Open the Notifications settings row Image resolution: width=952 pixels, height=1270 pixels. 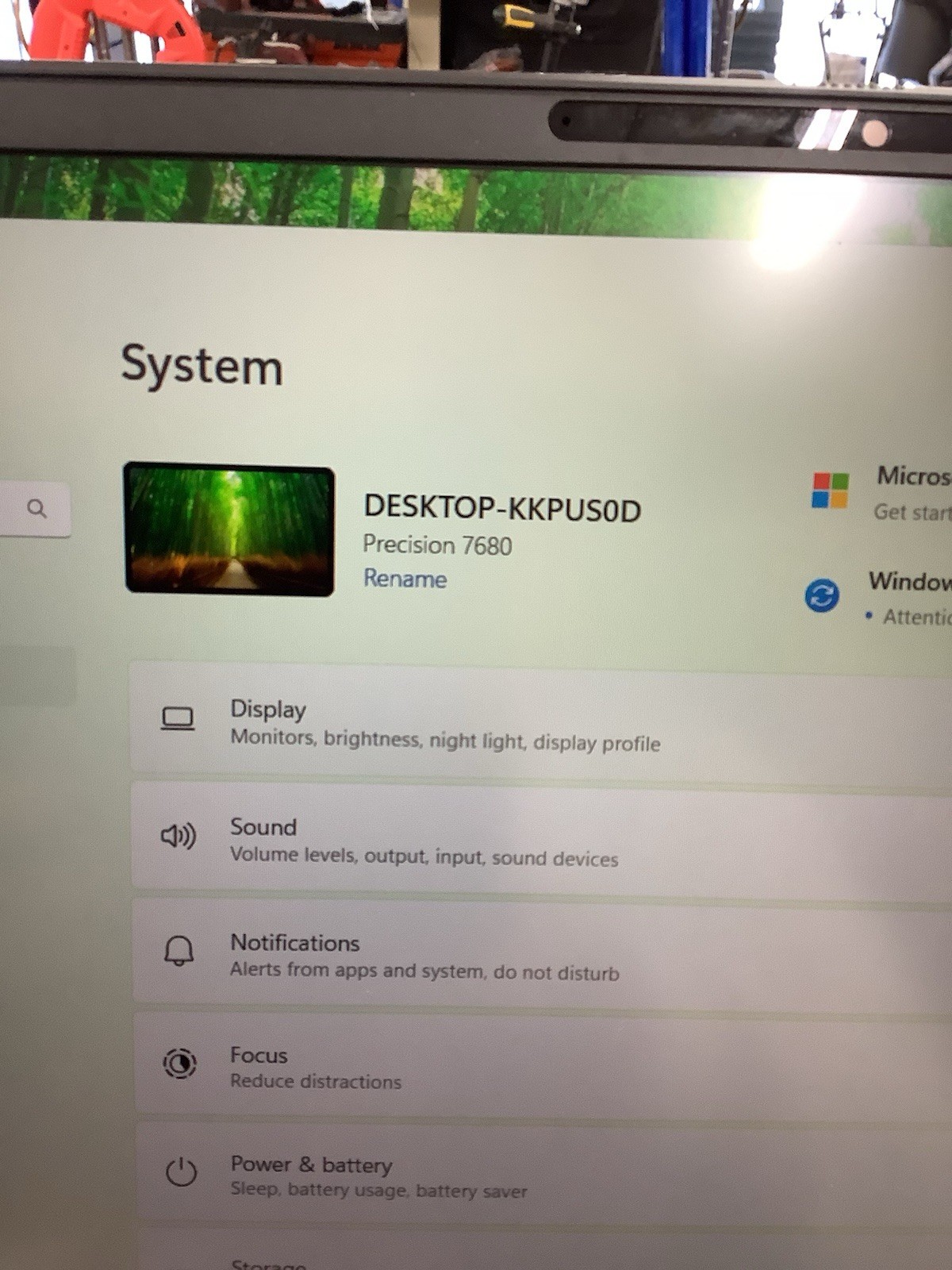tap(543, 955)
